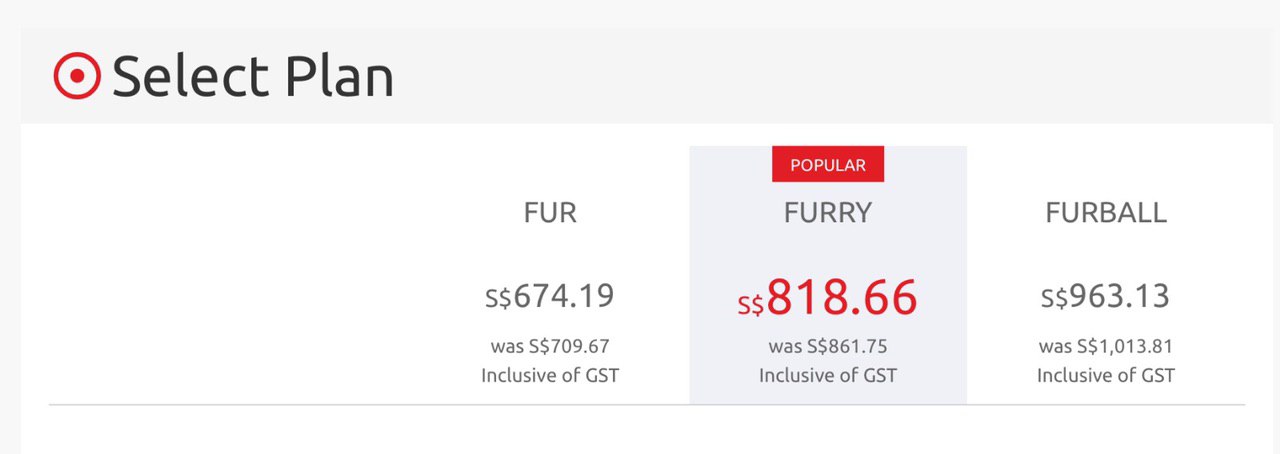1280x454 pixels.
Task: Select the FUR plan column header
Action: 550,212
